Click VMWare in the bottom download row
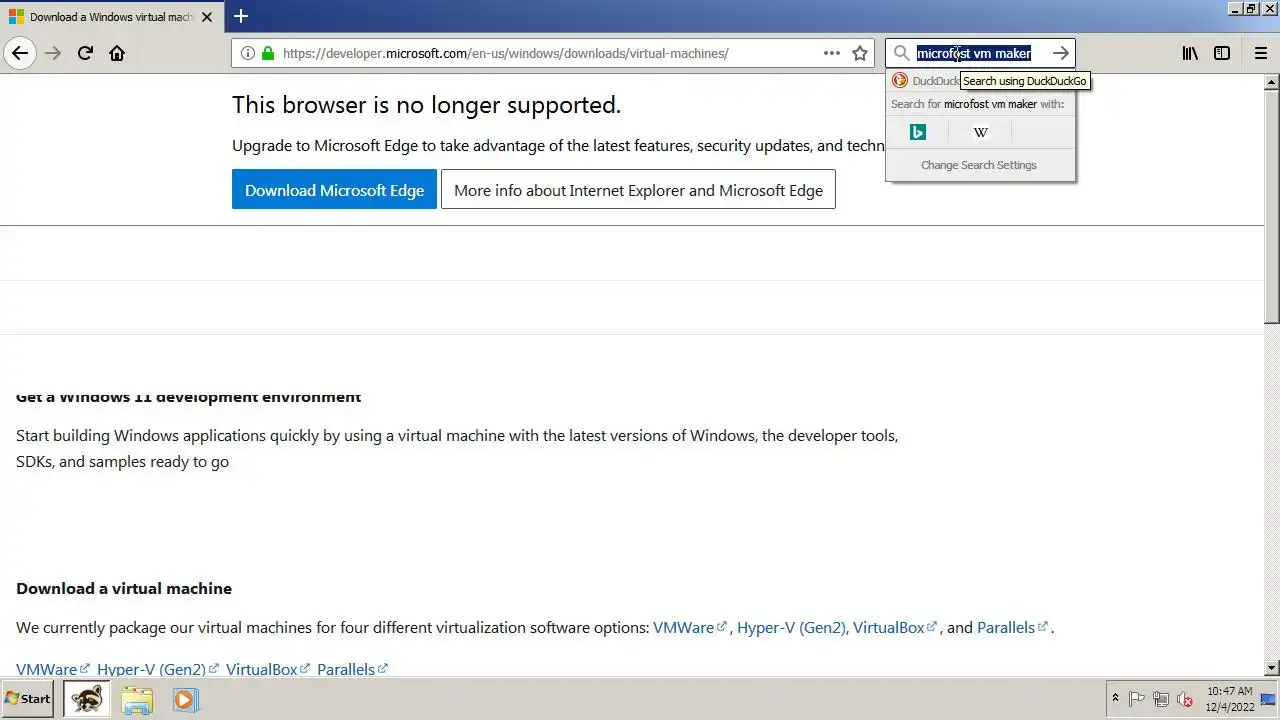The image size is (1280, 720). coord(53,669)
